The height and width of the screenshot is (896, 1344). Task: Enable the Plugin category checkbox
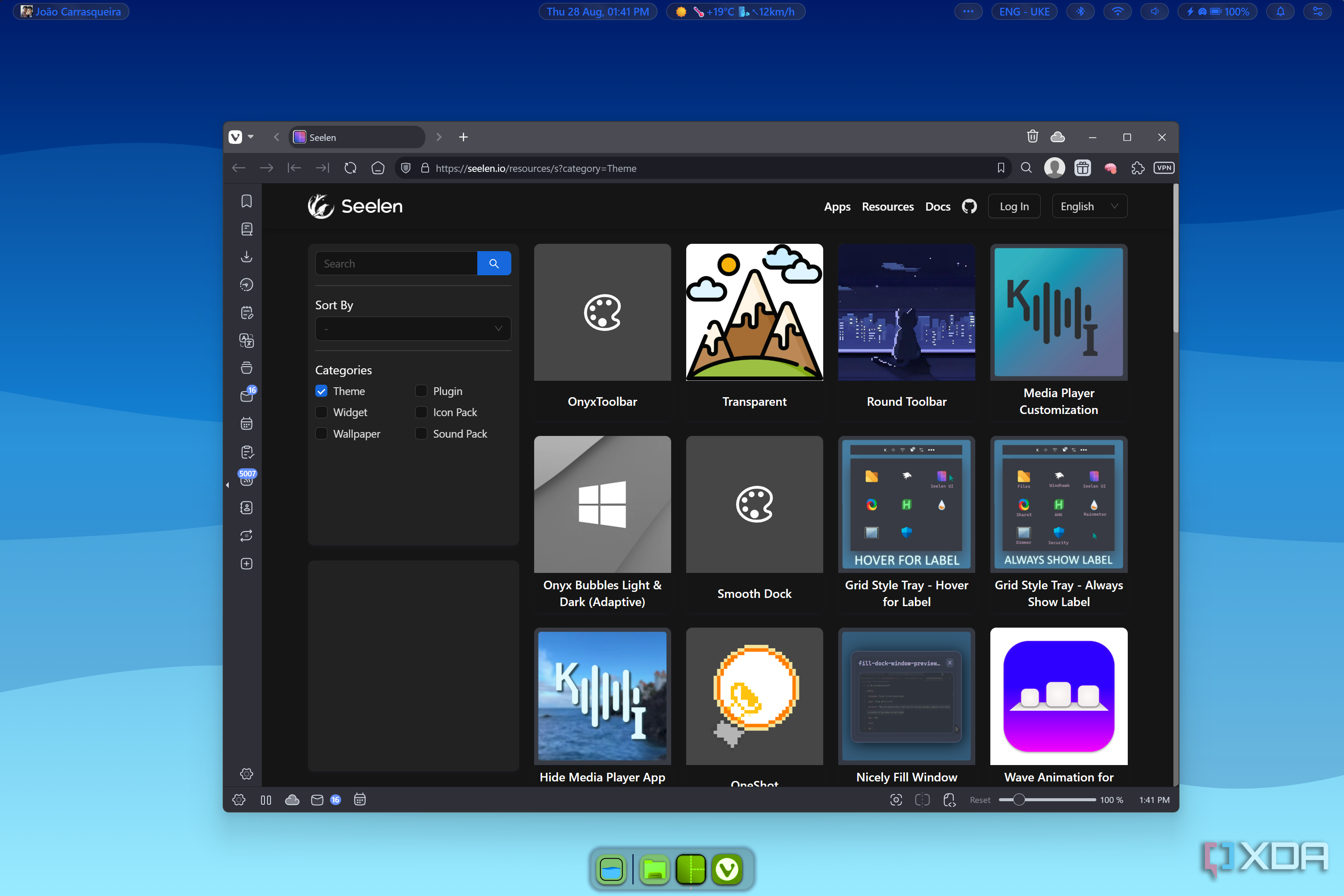(421, 392)
